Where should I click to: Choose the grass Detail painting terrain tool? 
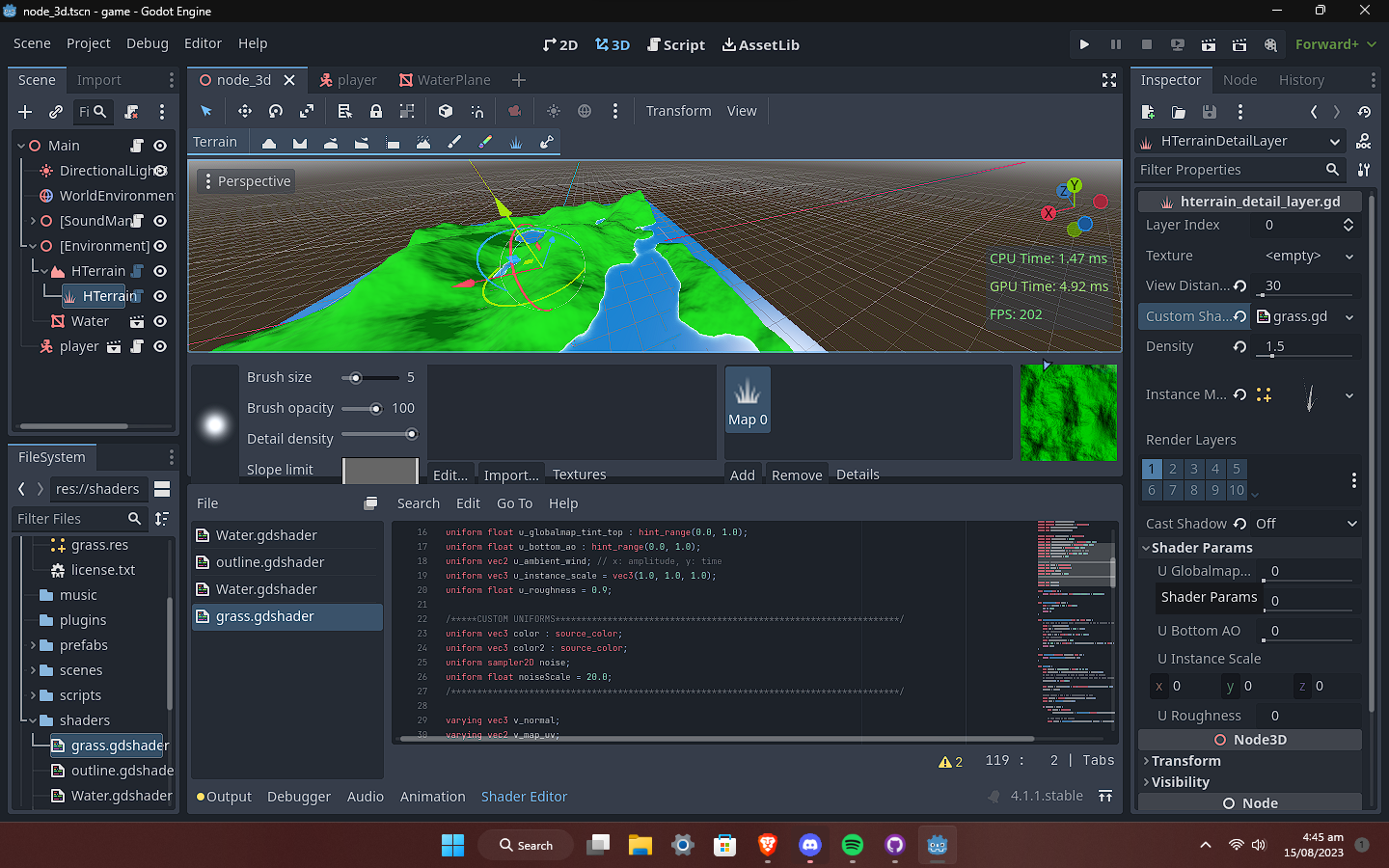coord(516,143)
